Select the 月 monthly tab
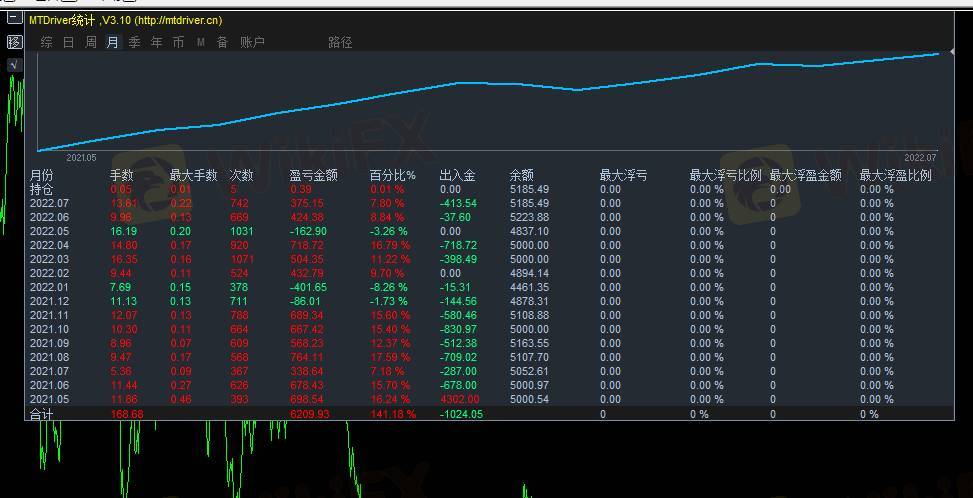 (x=112, y=42)
